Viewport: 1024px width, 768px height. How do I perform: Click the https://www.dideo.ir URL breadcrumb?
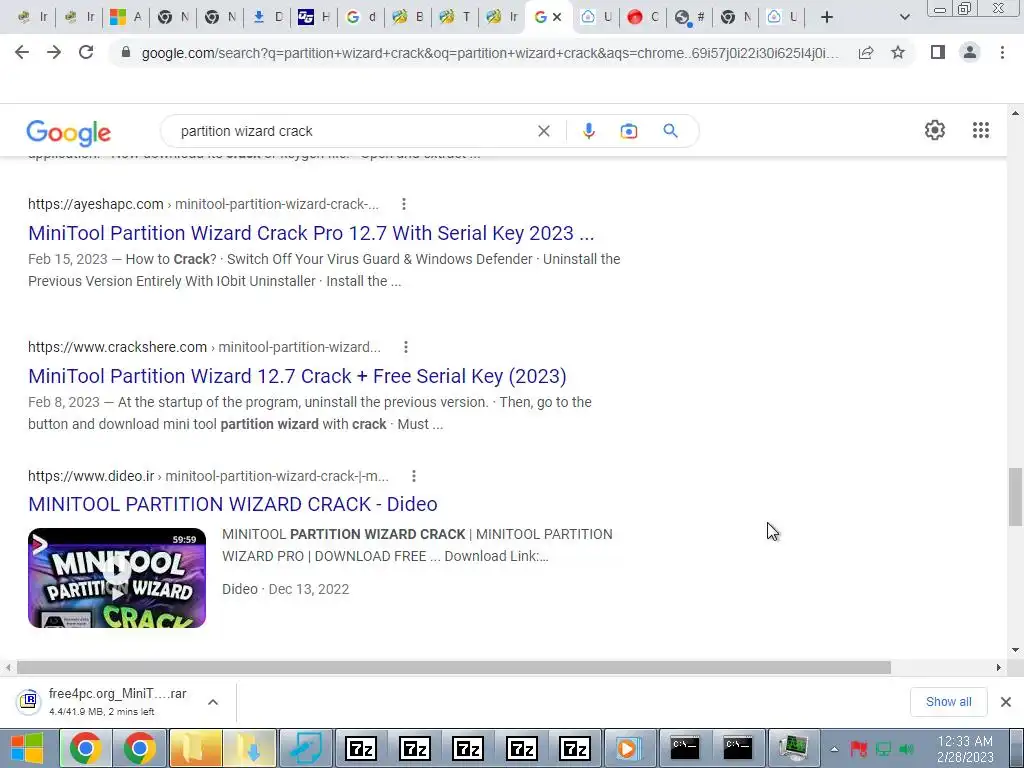click(x=91, y=477)
